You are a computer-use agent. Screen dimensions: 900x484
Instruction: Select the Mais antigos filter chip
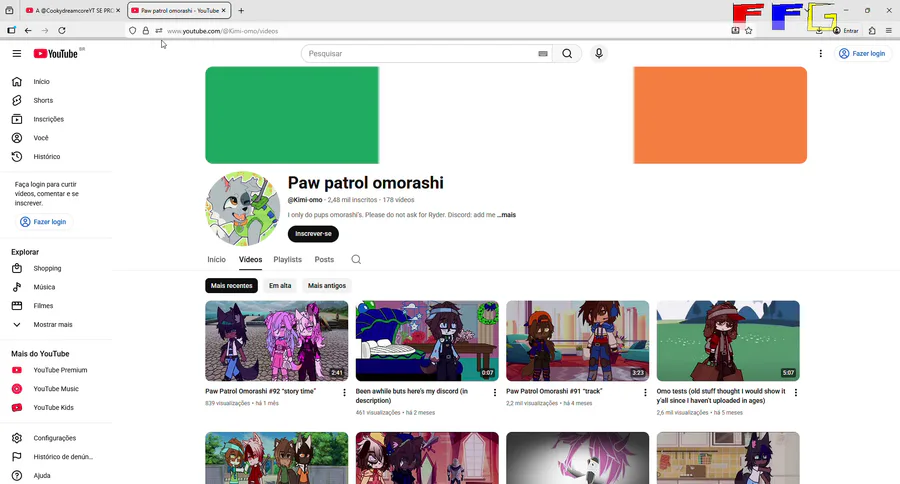click(x=327, y=285)
